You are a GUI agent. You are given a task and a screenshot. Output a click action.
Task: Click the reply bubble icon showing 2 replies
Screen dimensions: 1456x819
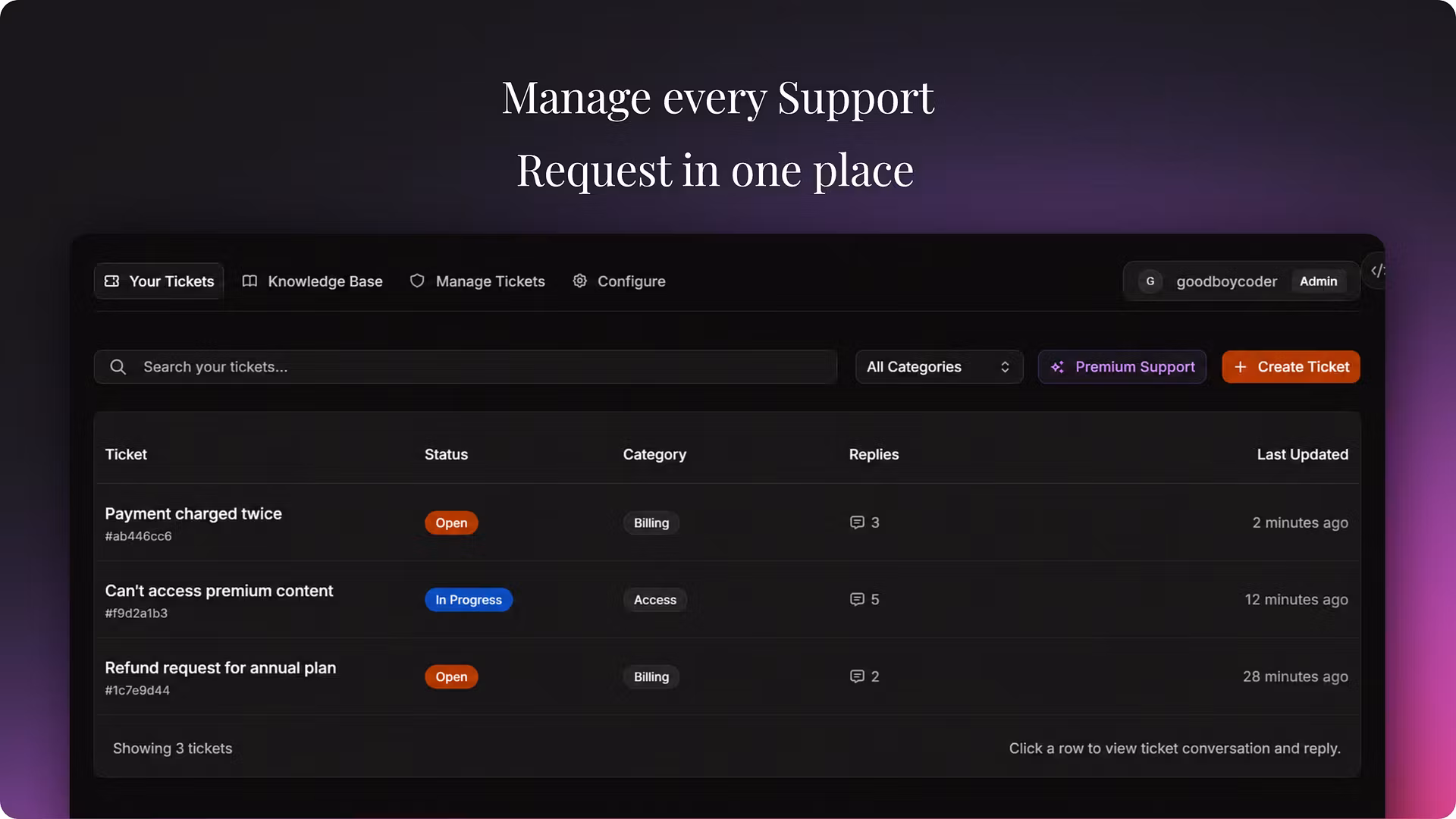point(857,676)
